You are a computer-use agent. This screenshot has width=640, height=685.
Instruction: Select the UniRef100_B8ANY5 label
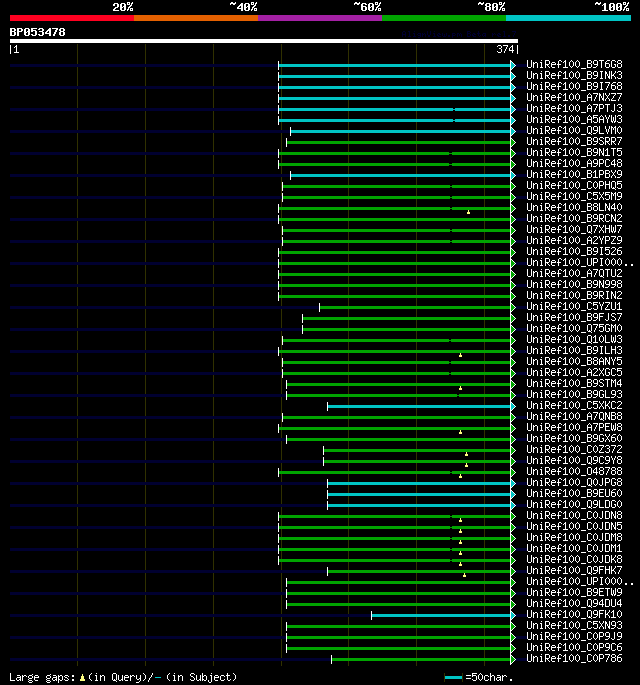574,361
